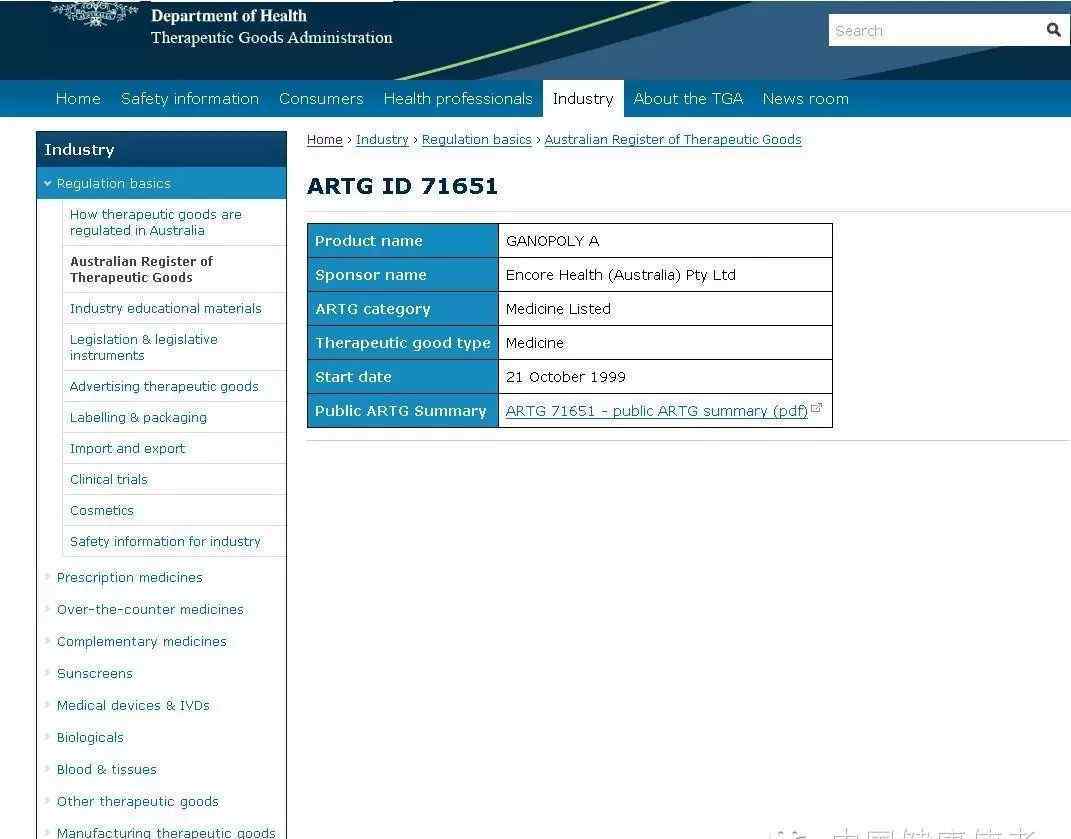Open How therapeutic goods are regulated in Australia
This screenshot has height=839, width=1071.
pos(156,222)
